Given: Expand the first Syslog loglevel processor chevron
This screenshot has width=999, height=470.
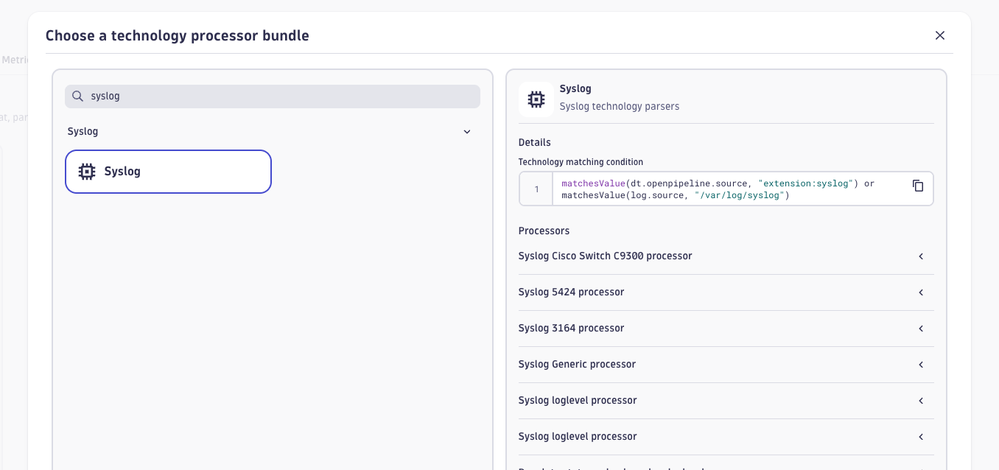Looking at the screenshot, I should click(x=920, y=401).
